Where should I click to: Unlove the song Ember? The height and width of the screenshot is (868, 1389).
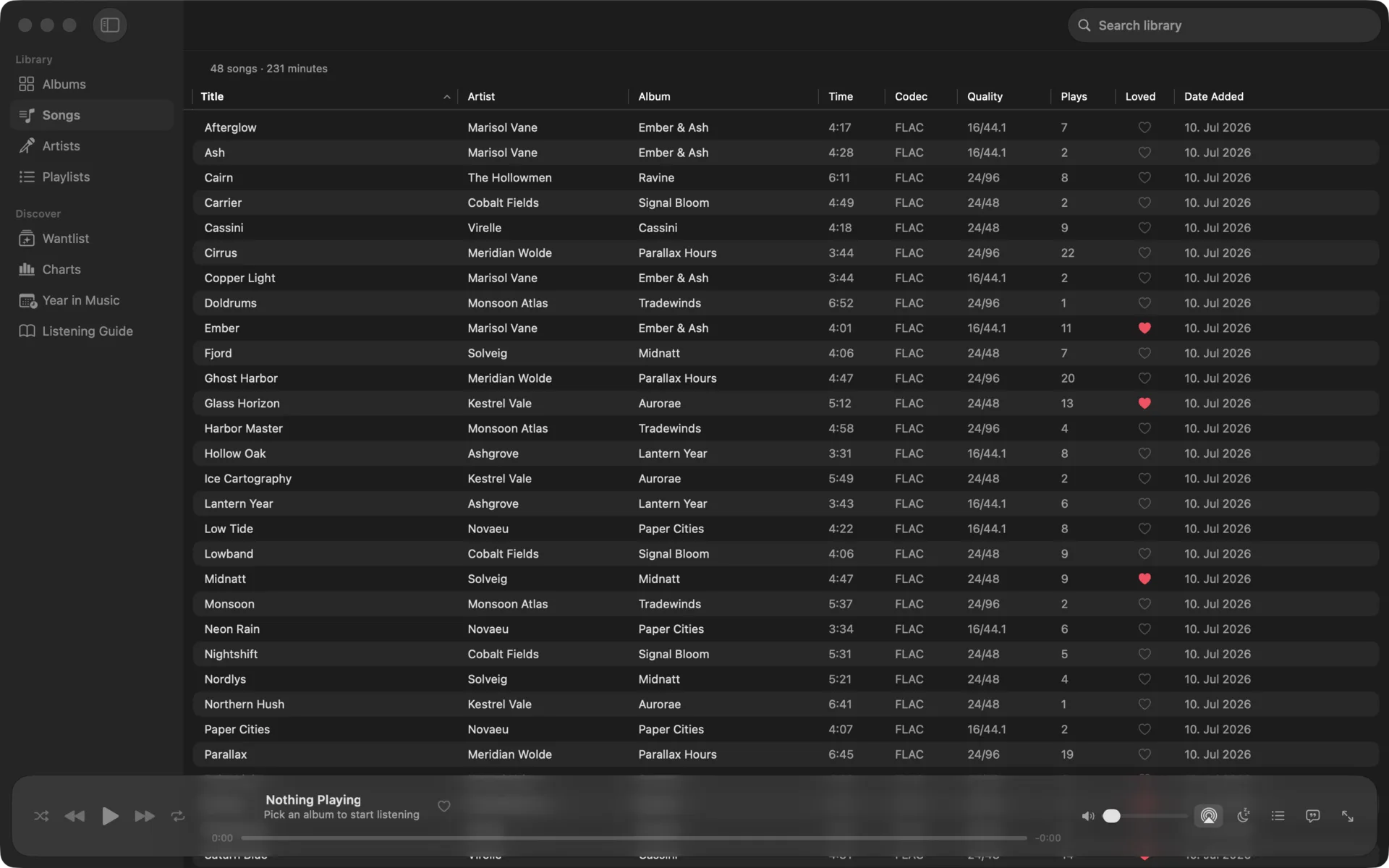[x=1144, y=328]
